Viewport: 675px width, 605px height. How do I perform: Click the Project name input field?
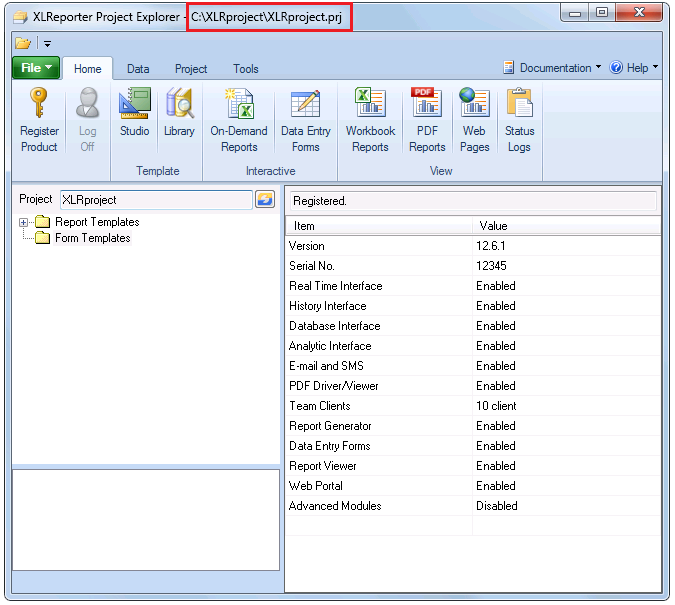click(x=156, y=200)
